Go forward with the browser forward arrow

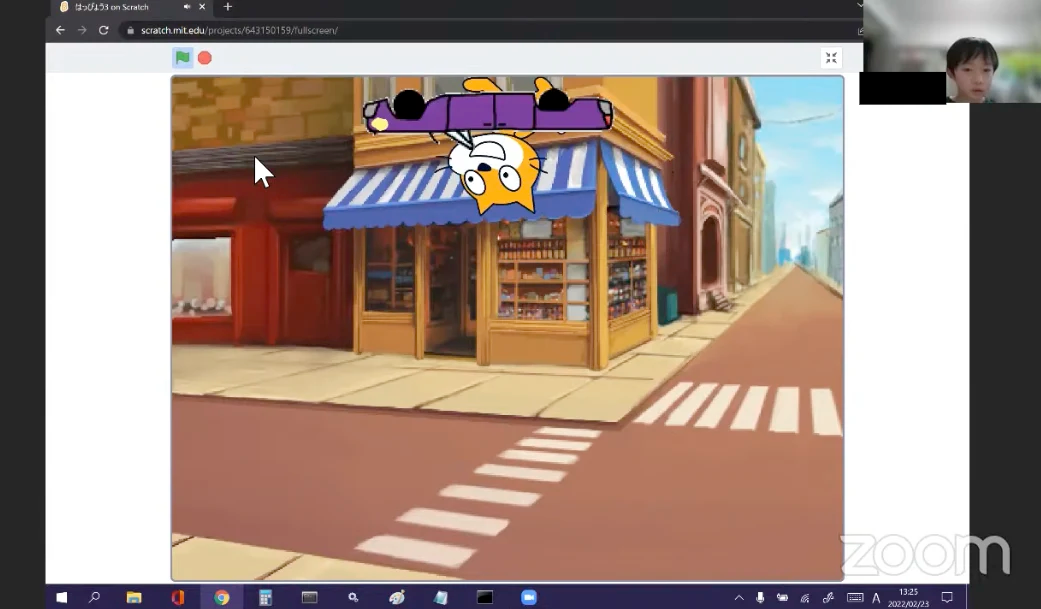pos(82,30)
